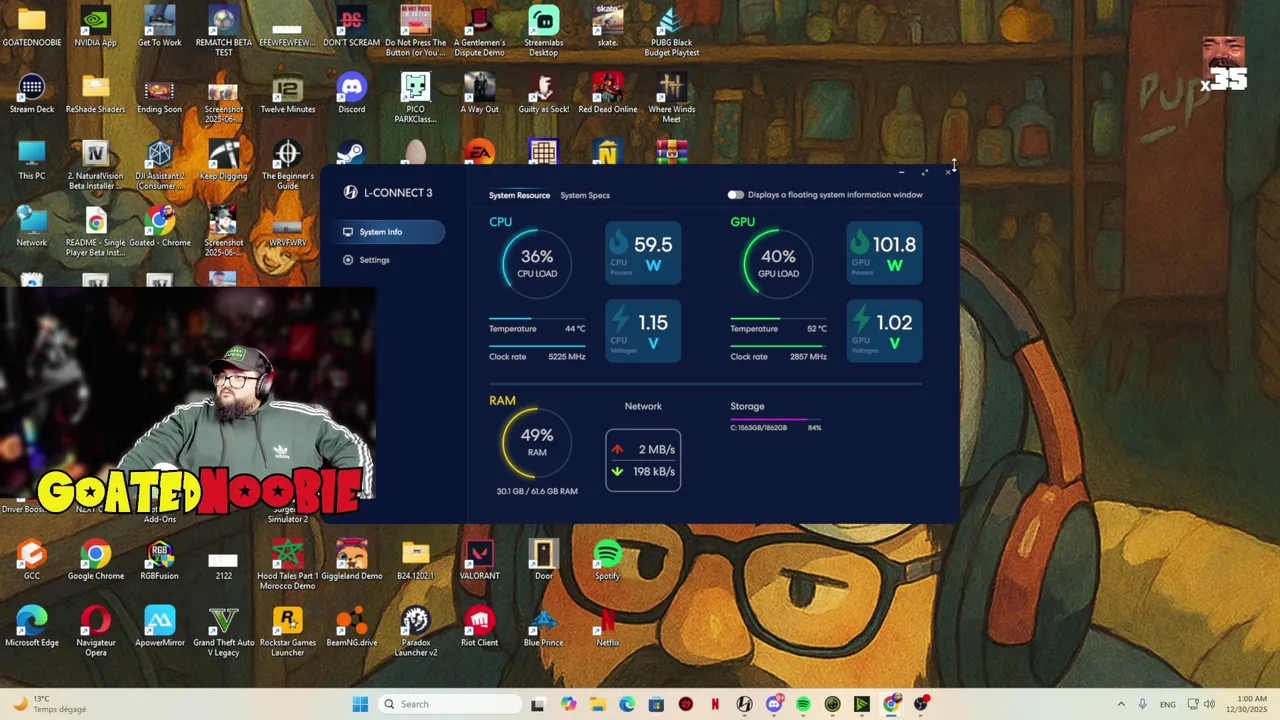Open the Riot Client desktop shortcut
The height and width of the screenshot is (720, 1280).
click(x=479, y=627)
